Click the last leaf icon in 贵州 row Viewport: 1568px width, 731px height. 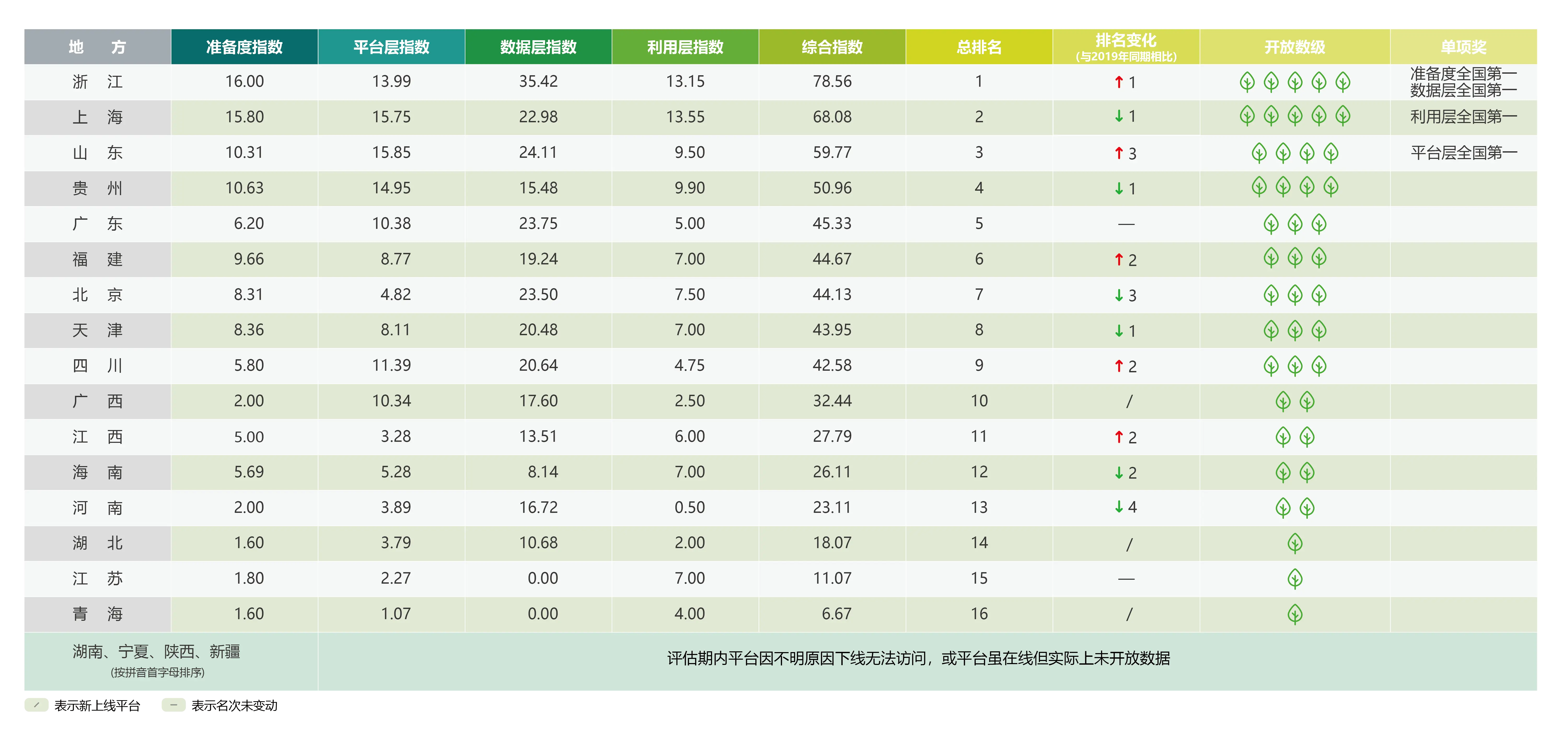coord(1330,187)
